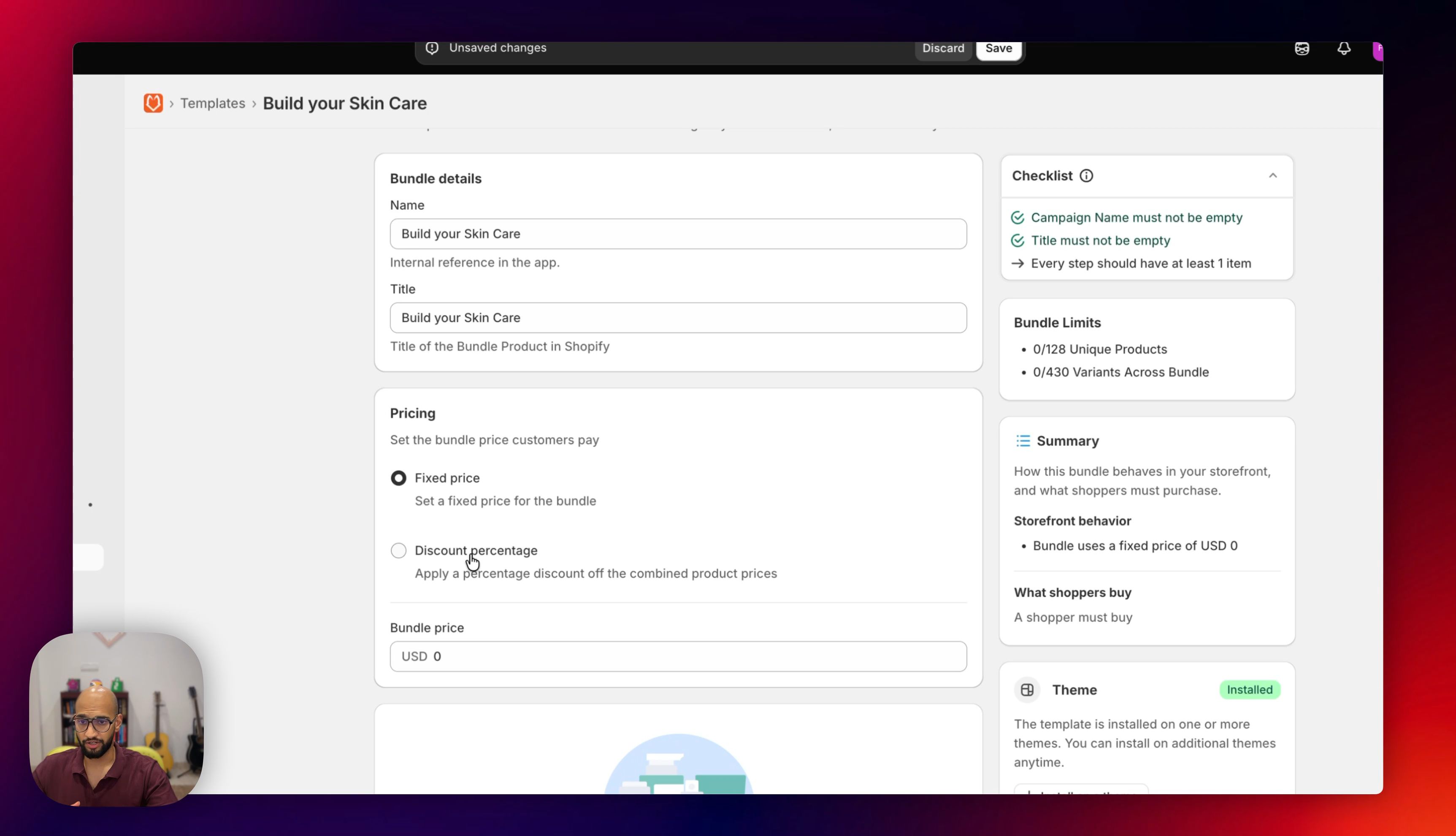
Task: Click the 'Pricing' section heading
Action: coord(412,413)
